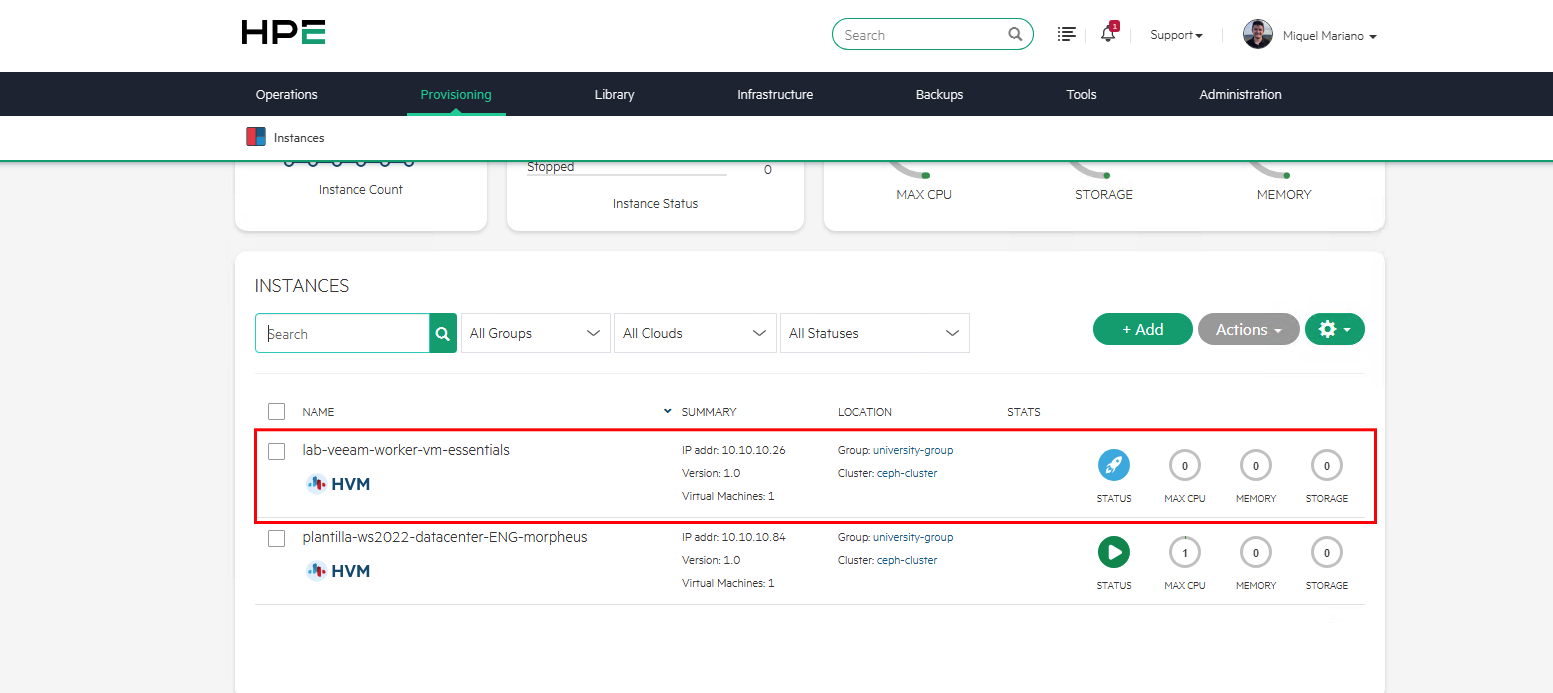This screenshot has width=1553, height=693.
Task: Click Miquel Mariano's profile avatar
Action: point(1258,34)
